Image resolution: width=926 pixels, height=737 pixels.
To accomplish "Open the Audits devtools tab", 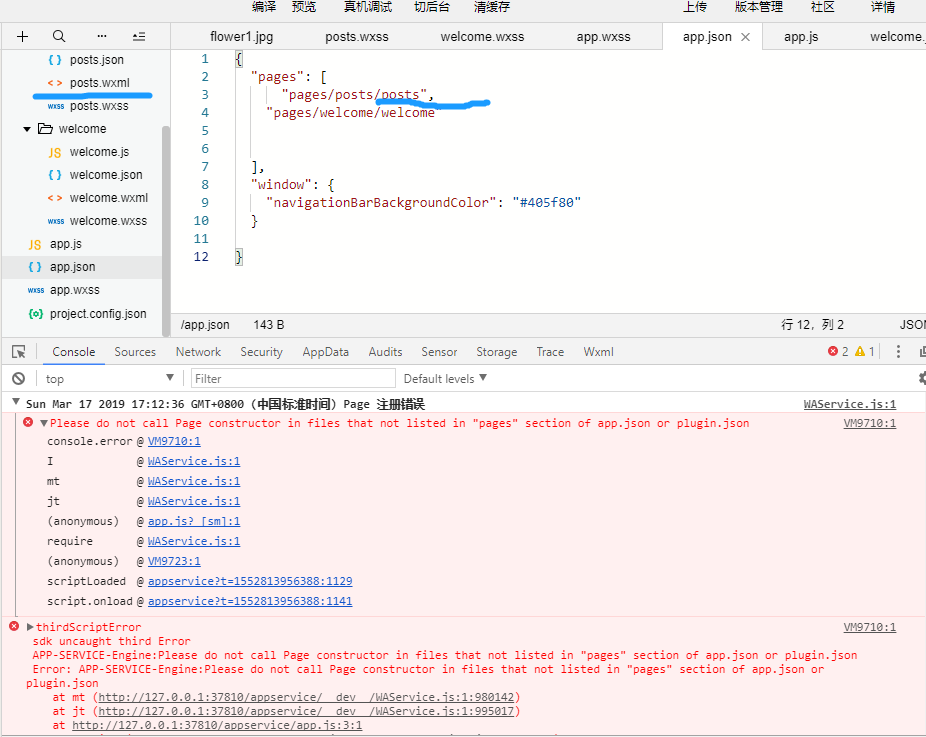I will pyautogui.click(x=385, y=352).
